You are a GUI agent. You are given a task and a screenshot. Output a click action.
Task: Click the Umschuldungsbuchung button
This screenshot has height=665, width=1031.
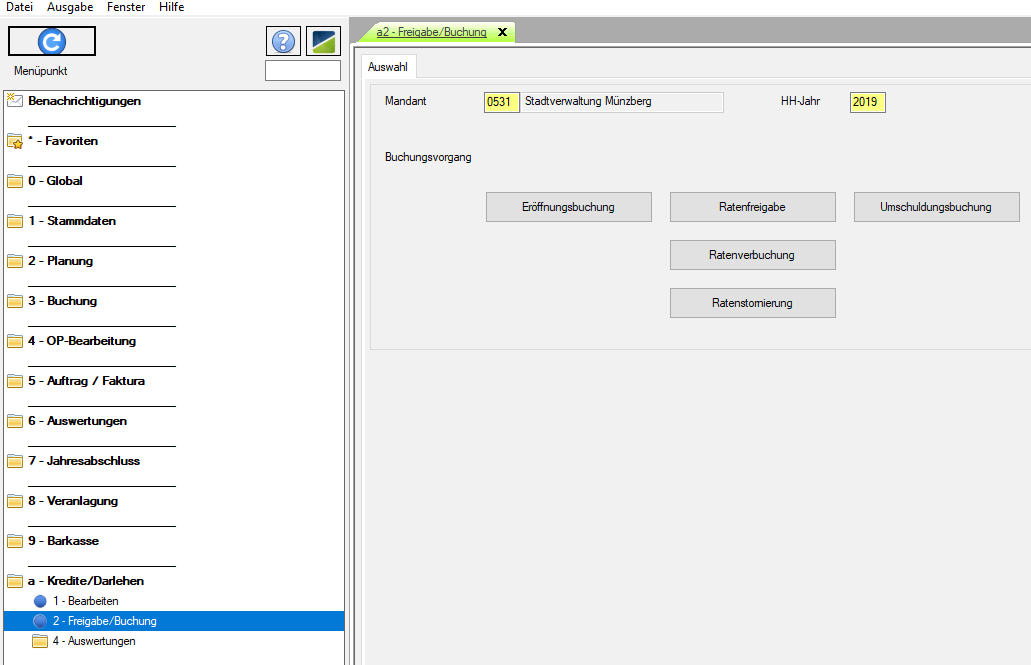[x=936, y=207]
